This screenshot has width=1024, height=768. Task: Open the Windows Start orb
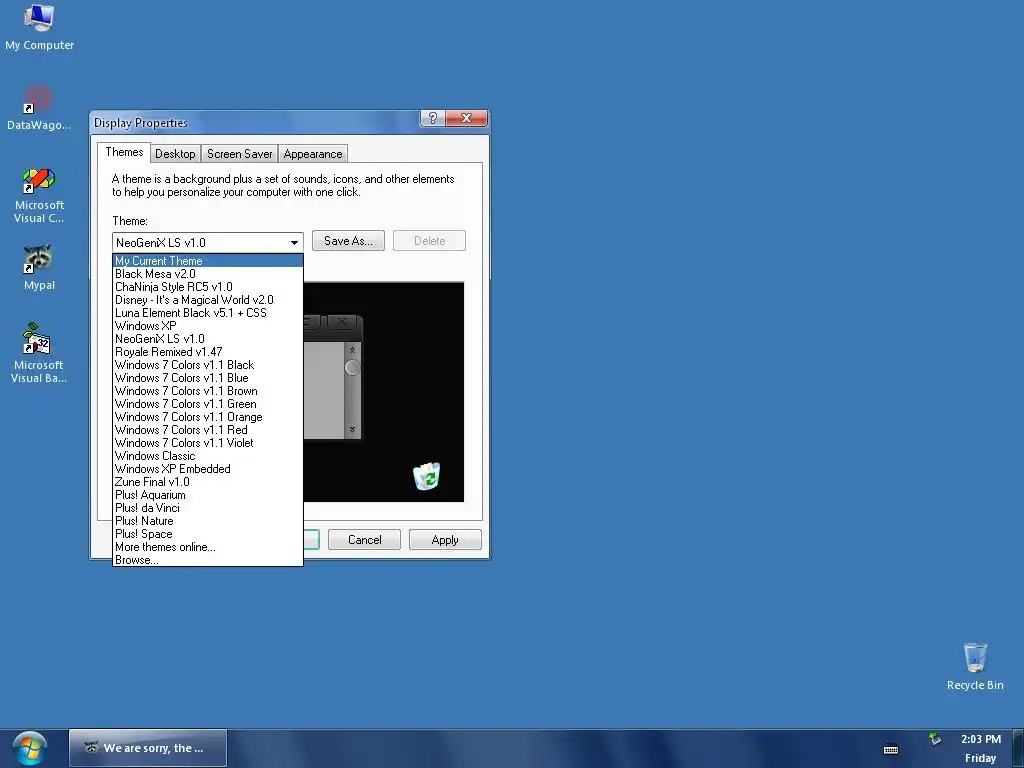29,748
